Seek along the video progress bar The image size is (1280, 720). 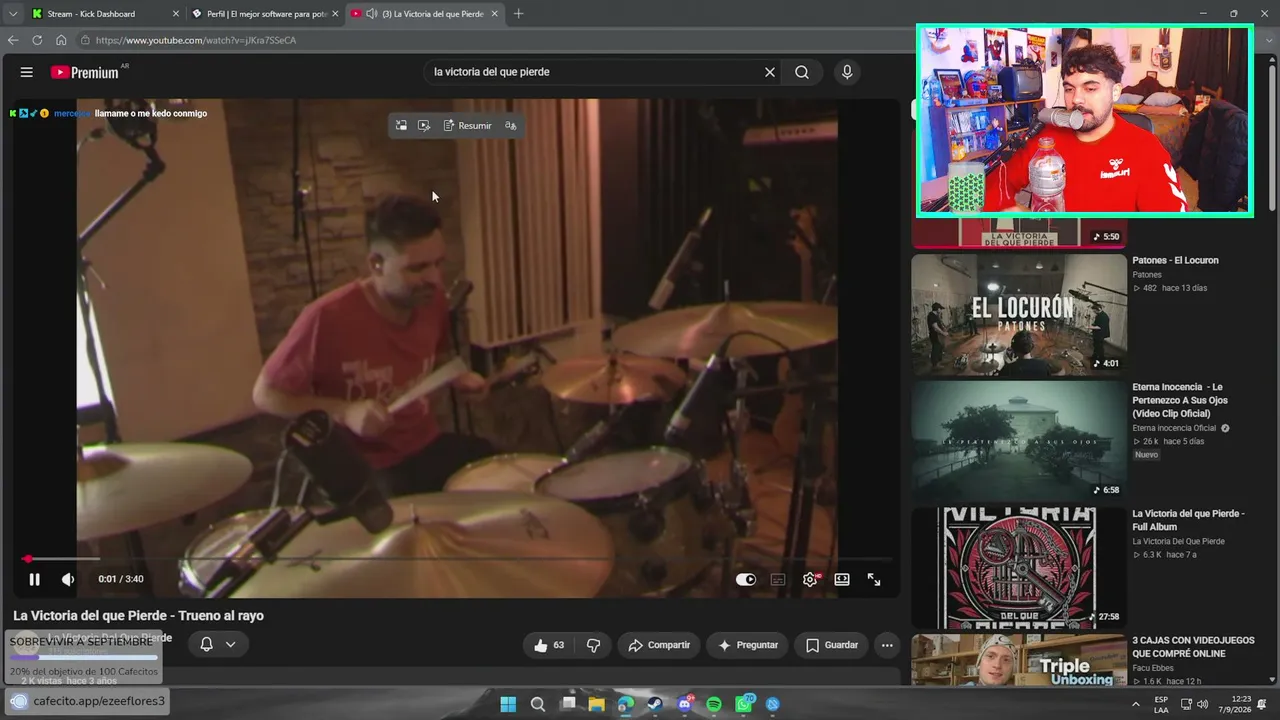click(x=458, y=559)
